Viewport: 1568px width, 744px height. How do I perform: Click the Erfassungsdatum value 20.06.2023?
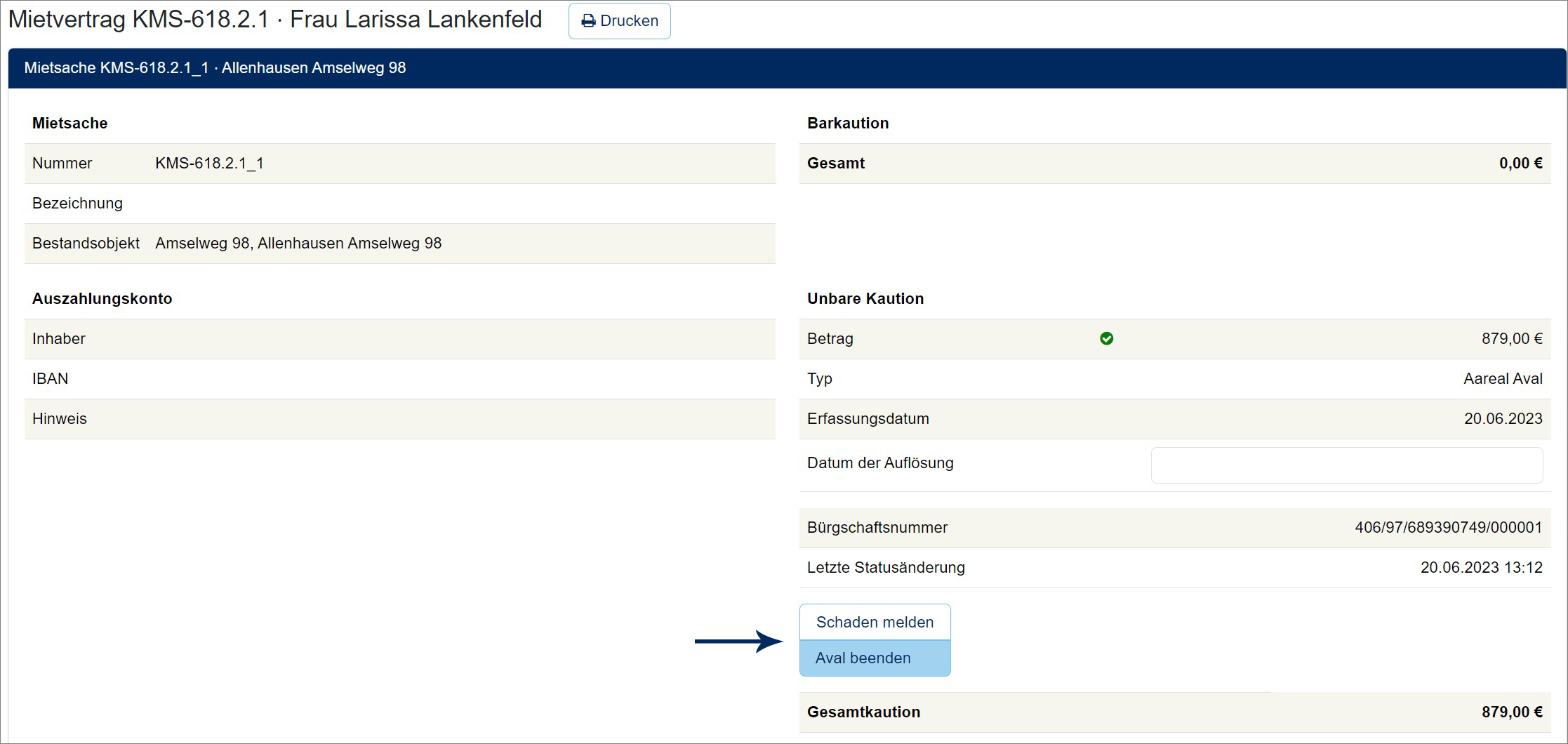point(1503,419)
